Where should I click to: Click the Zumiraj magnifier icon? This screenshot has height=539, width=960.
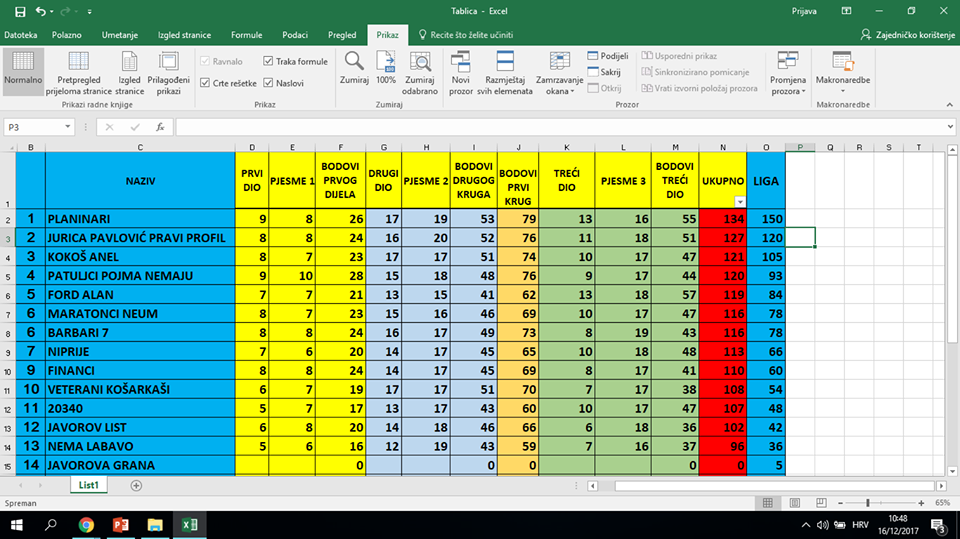[354, 64]
